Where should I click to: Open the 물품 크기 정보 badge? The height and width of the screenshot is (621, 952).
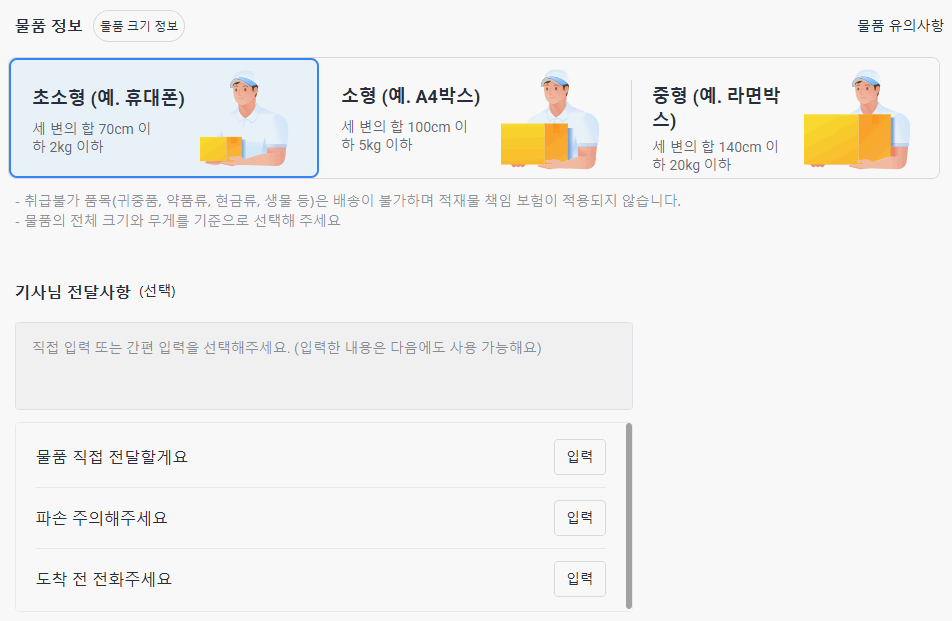click(138, 27)
